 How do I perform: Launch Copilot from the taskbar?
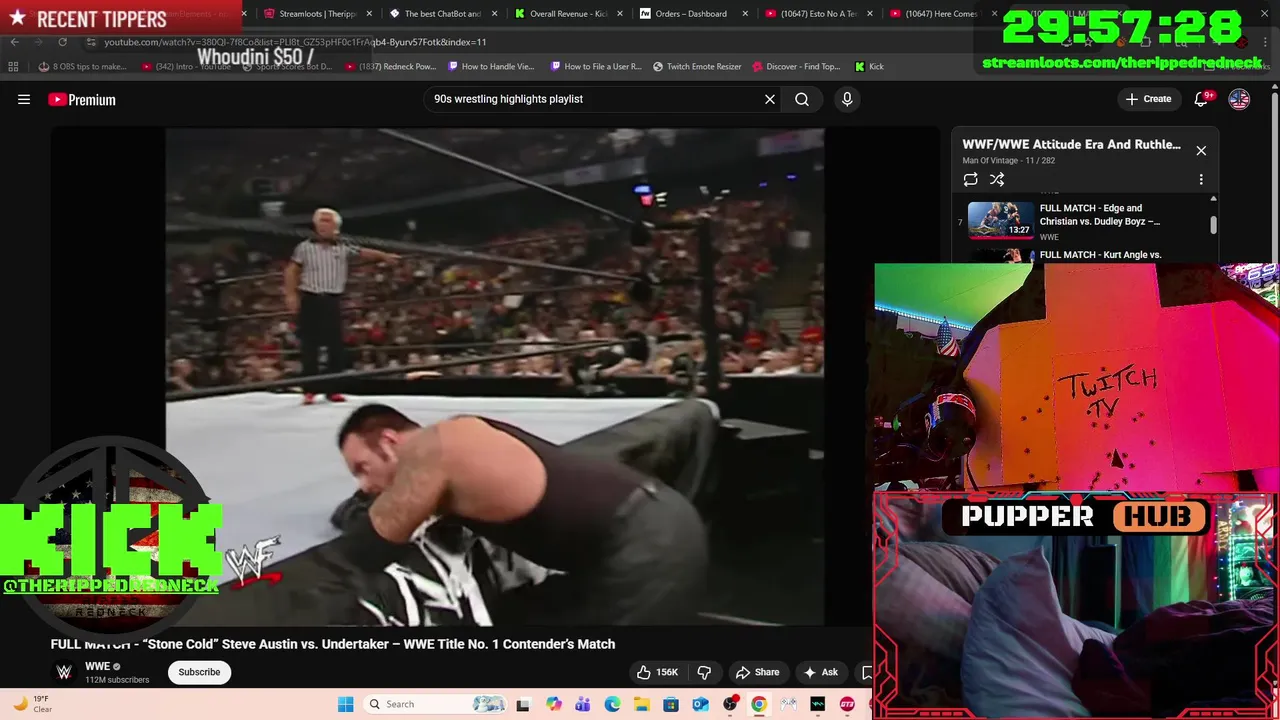pos(554,704)
